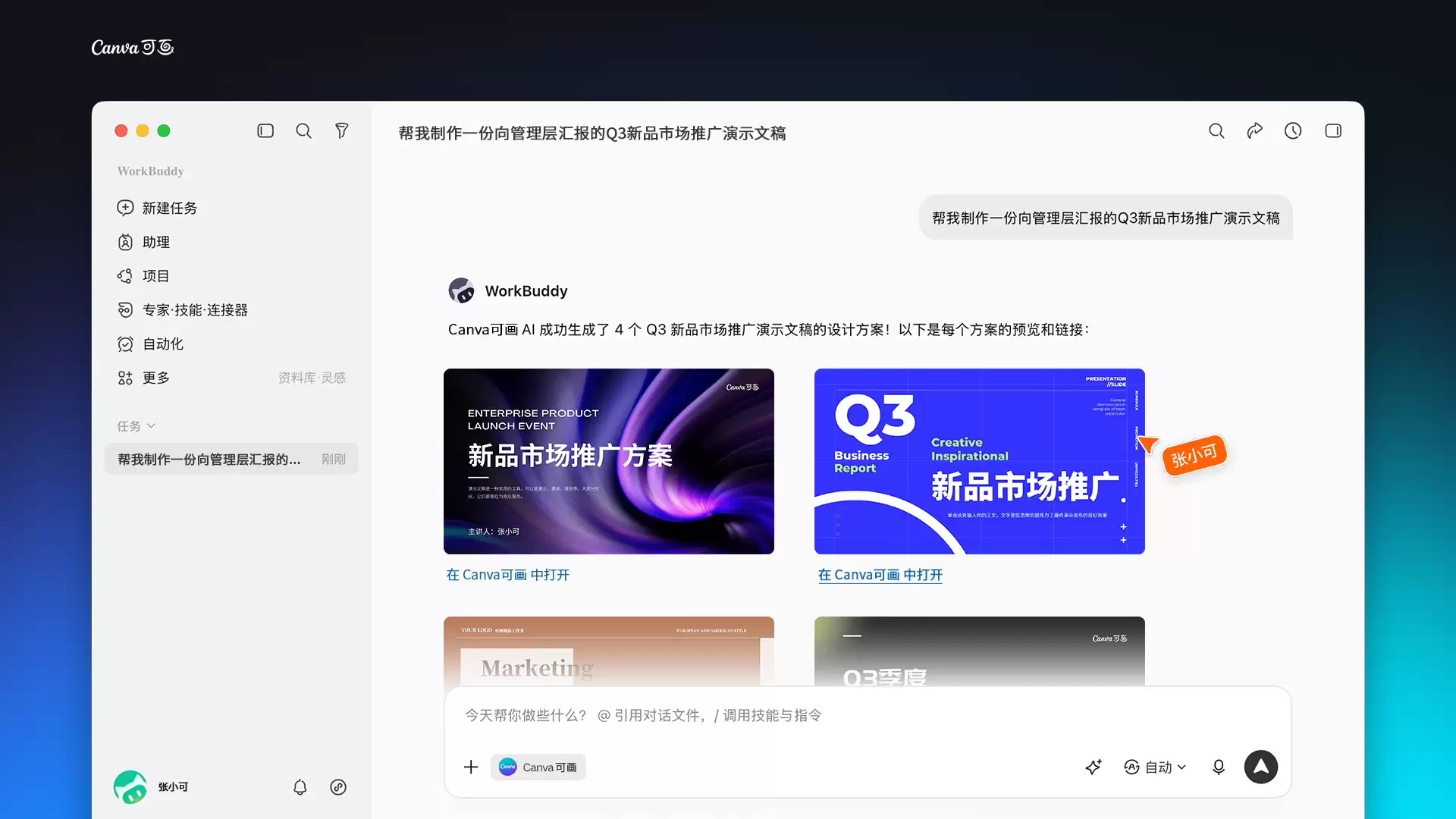
Task: Click the sparkle enhance prompt icon
Action: (x=1093, y=767)
